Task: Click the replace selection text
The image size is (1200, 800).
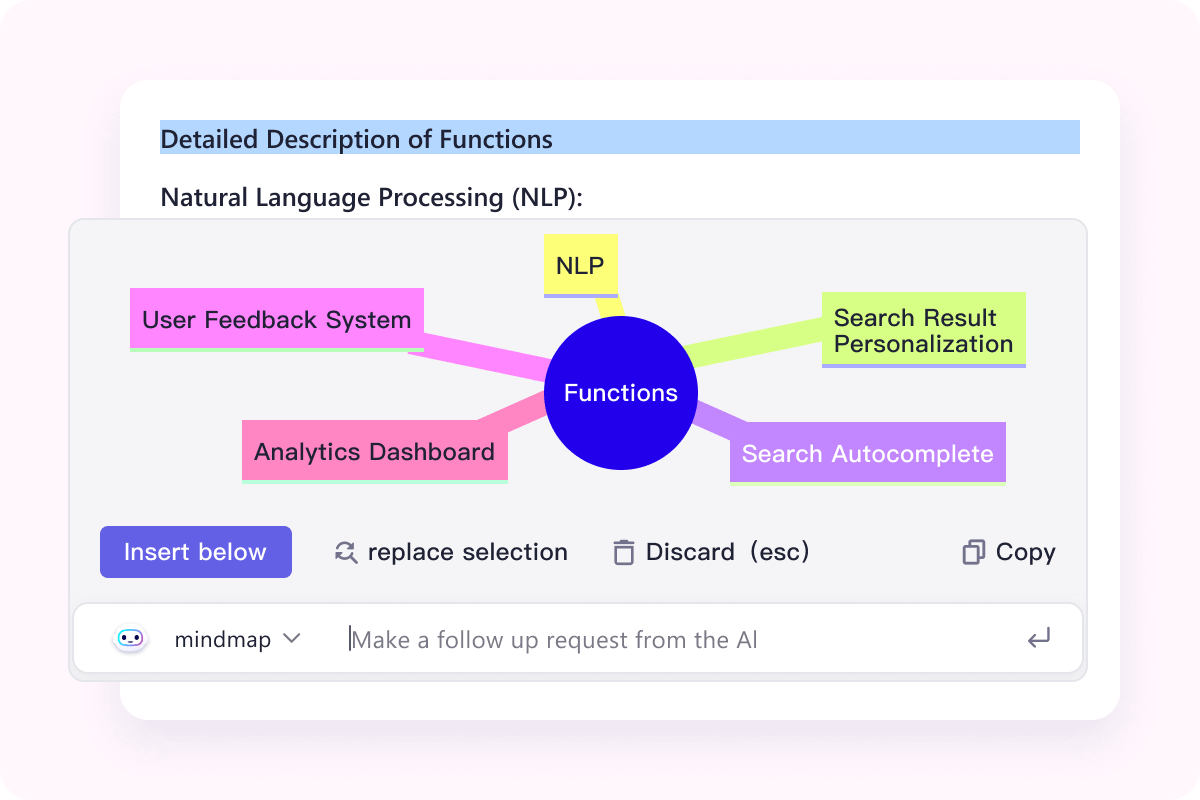Action: pyautogui.click(x=467, y=552)
